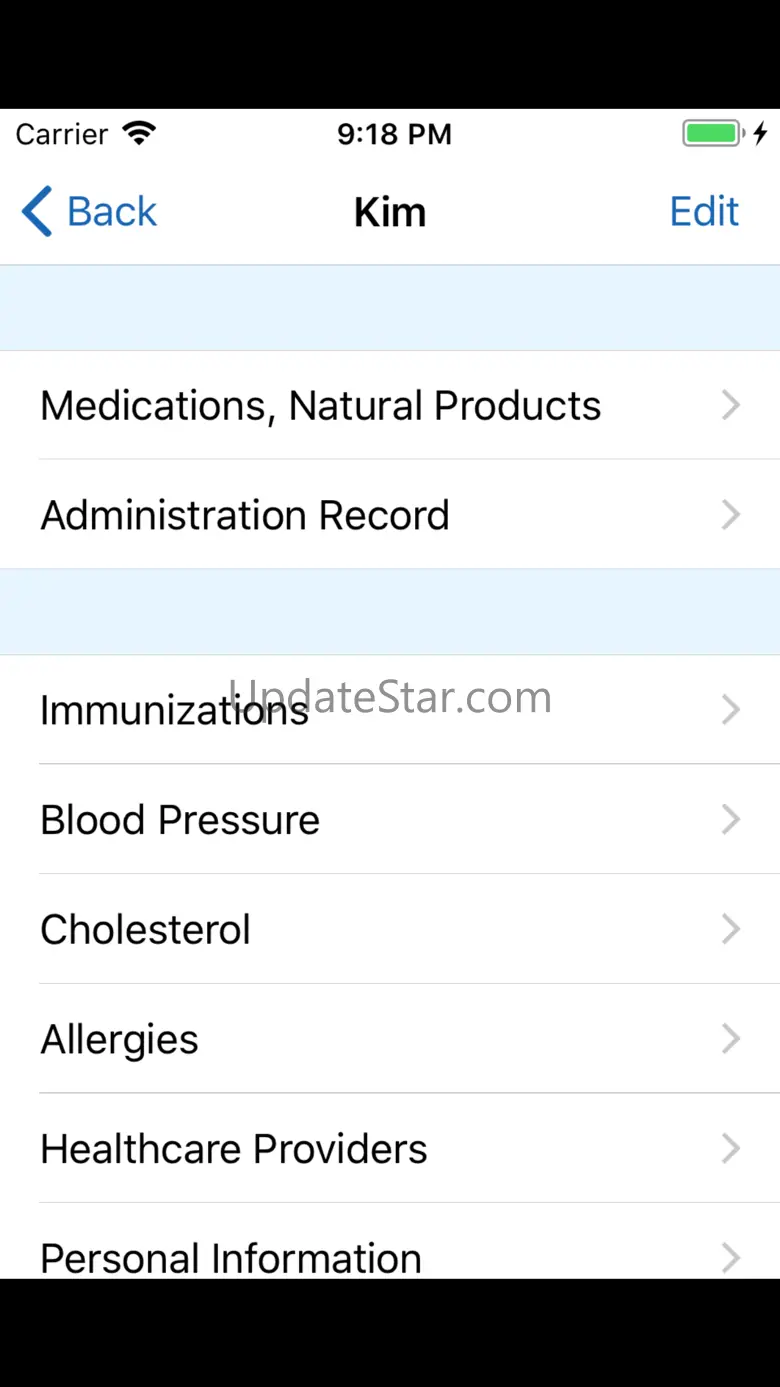Open the Allergies list
The image size is (780, 1387).
(x=120, y=1040)
